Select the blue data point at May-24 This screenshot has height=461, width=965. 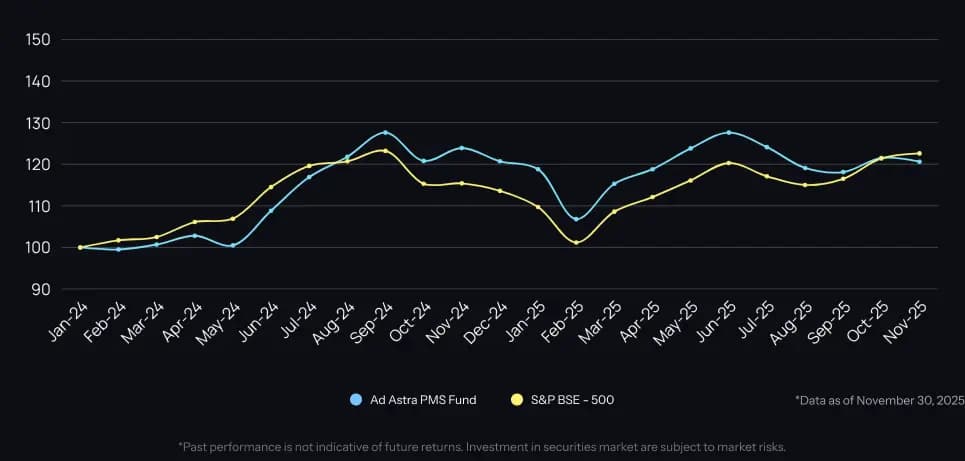tap(233, 245)
